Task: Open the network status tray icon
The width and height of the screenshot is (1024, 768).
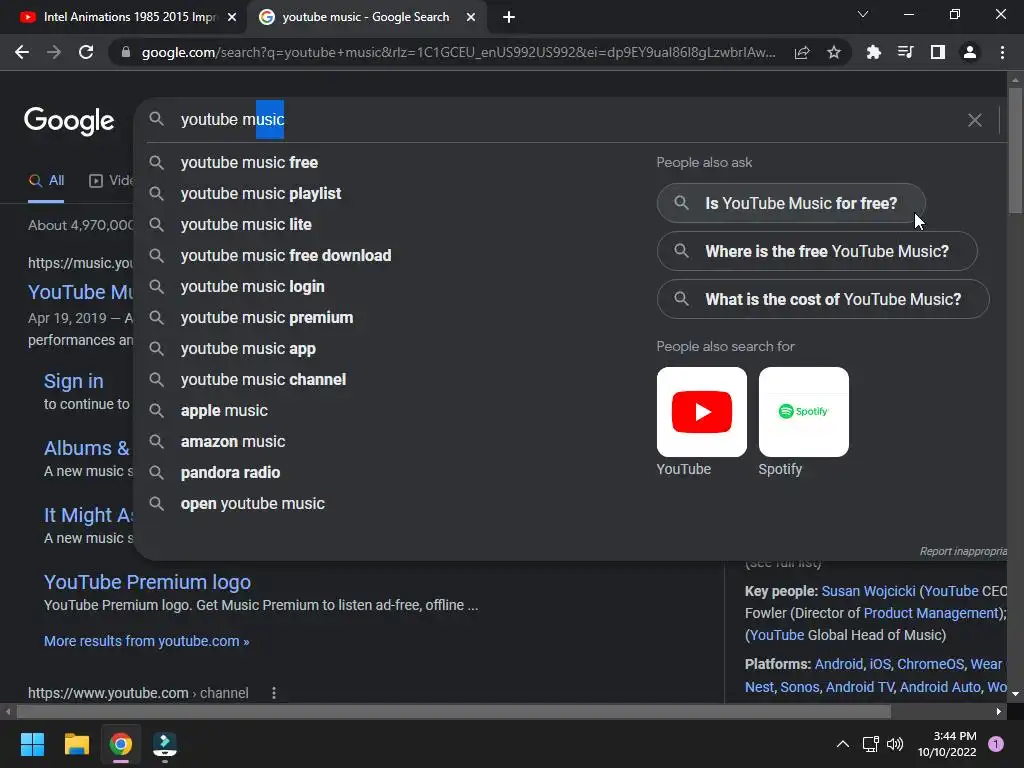Action: point(871,744)
